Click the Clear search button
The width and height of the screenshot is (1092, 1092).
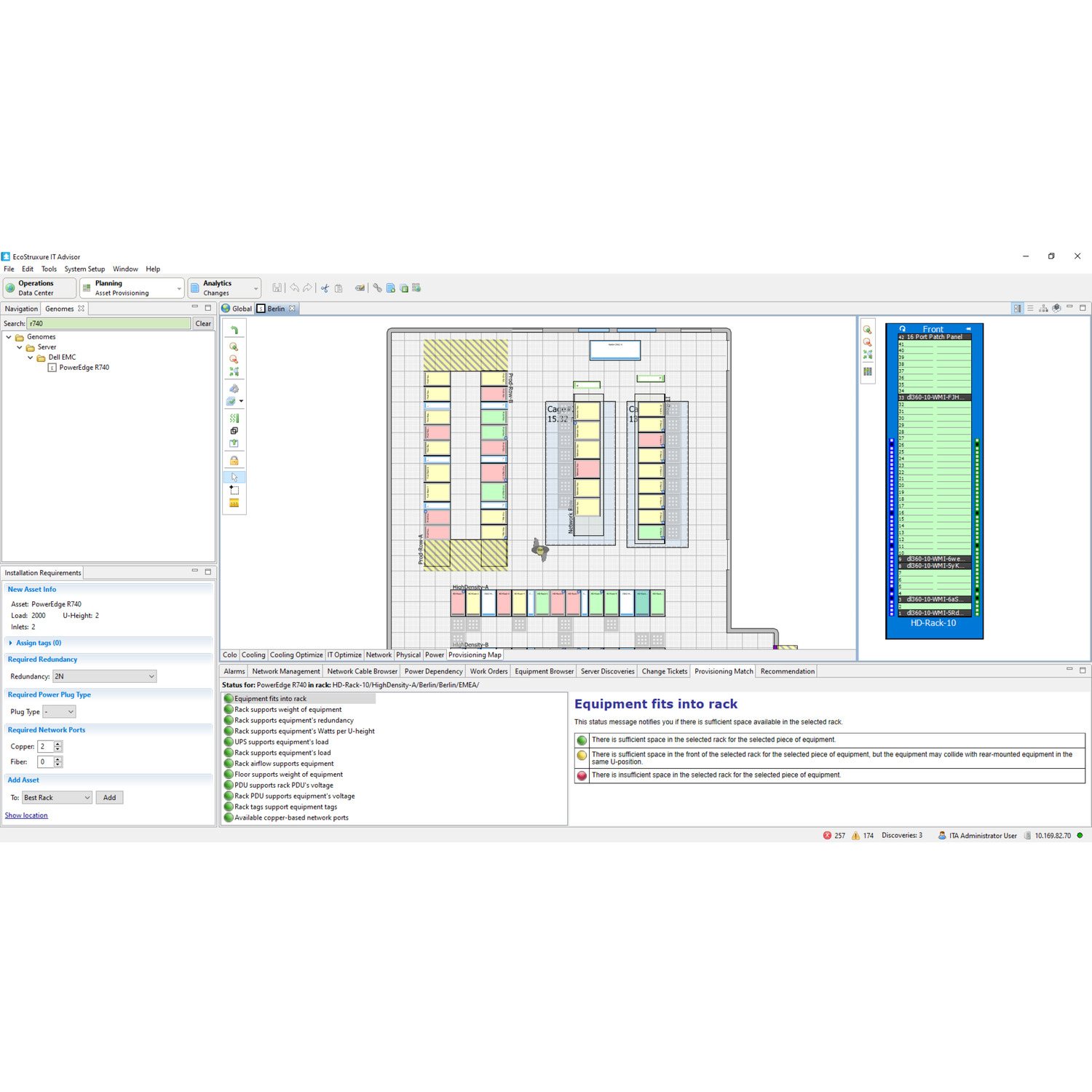point(203,324)
